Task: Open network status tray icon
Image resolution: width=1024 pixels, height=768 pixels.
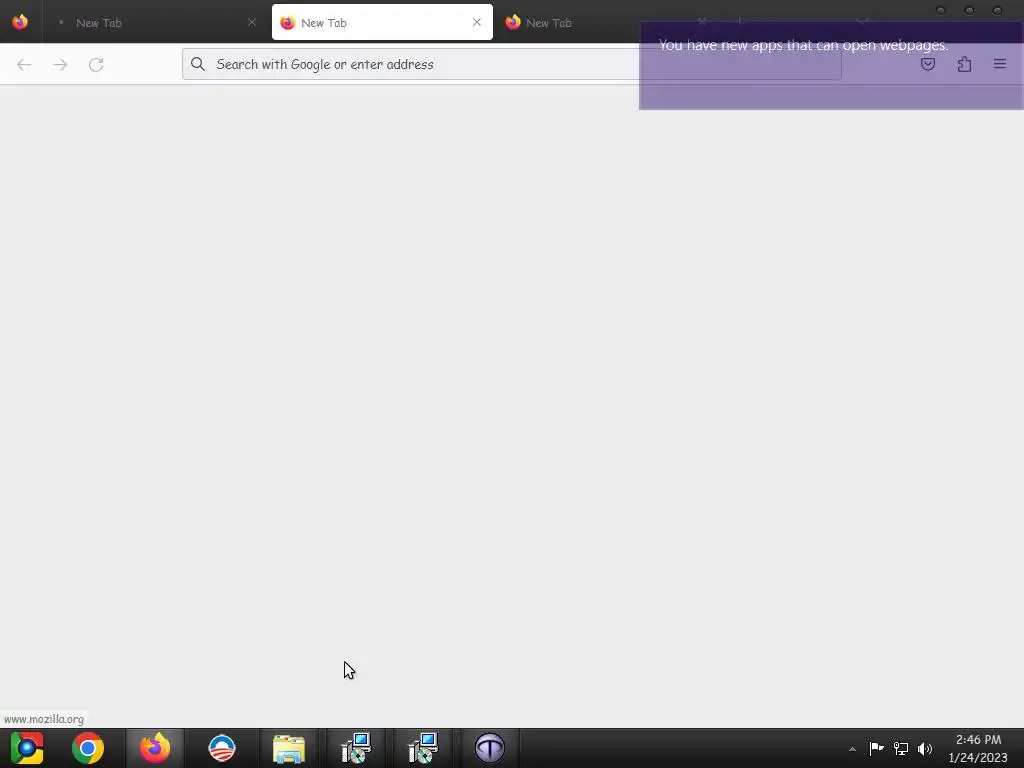Action: 901,748
